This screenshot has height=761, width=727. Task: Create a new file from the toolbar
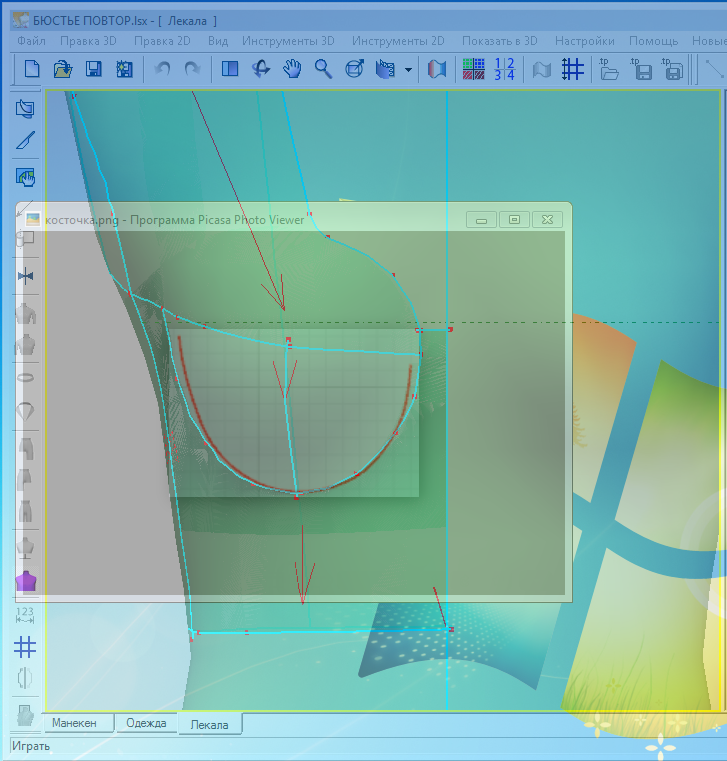(x=32, y=69)
